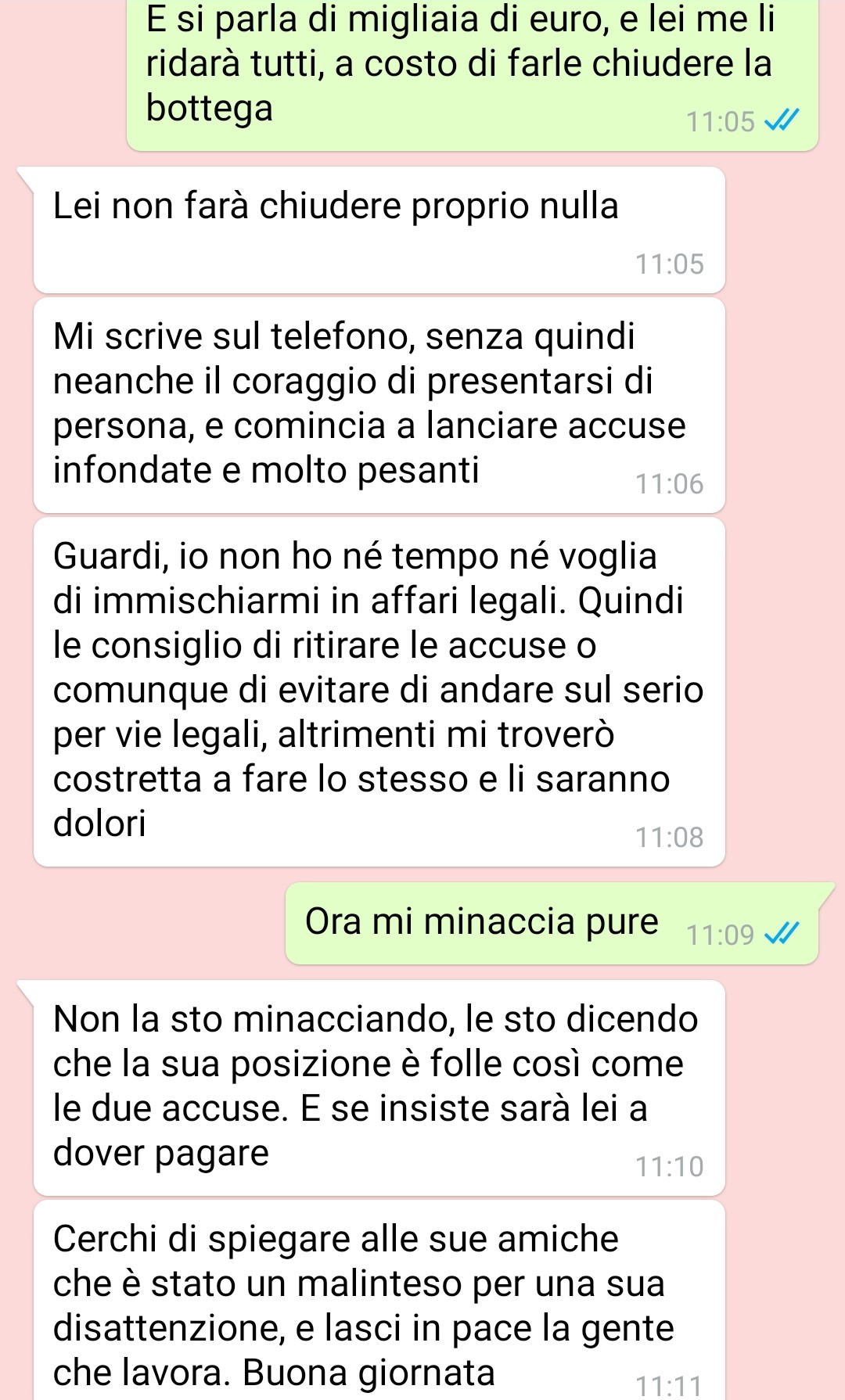Tap the 11:09 timestamp in green bubble
This screenshot has height=1400, width=845.
tap(720, 935)
